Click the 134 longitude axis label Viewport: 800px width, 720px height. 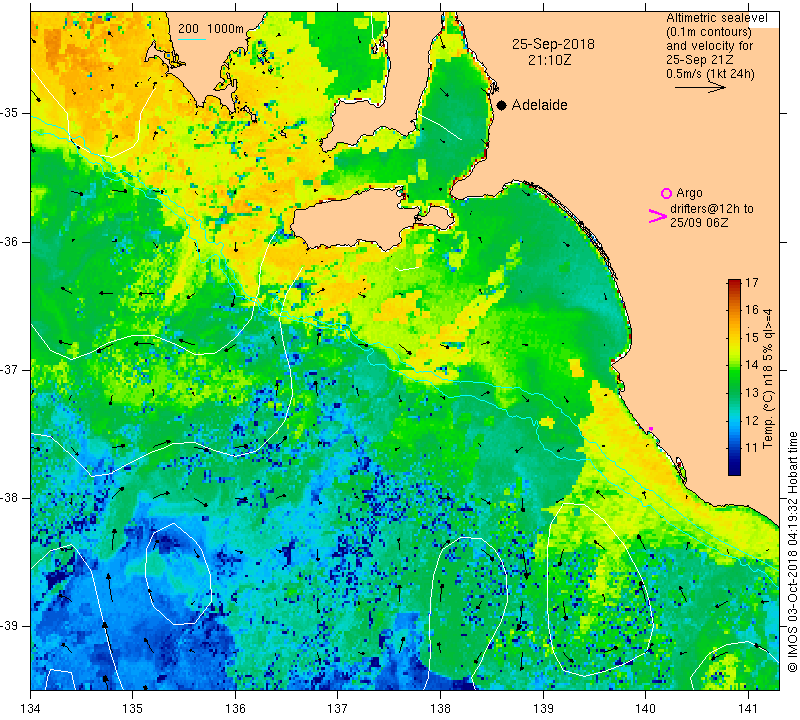pyautogui.click(x=31, y=709)
